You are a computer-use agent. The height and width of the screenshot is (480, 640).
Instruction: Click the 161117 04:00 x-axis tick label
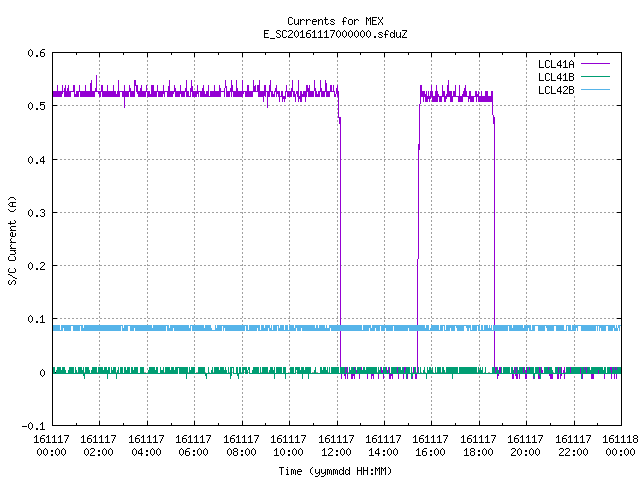click(146, 446)
